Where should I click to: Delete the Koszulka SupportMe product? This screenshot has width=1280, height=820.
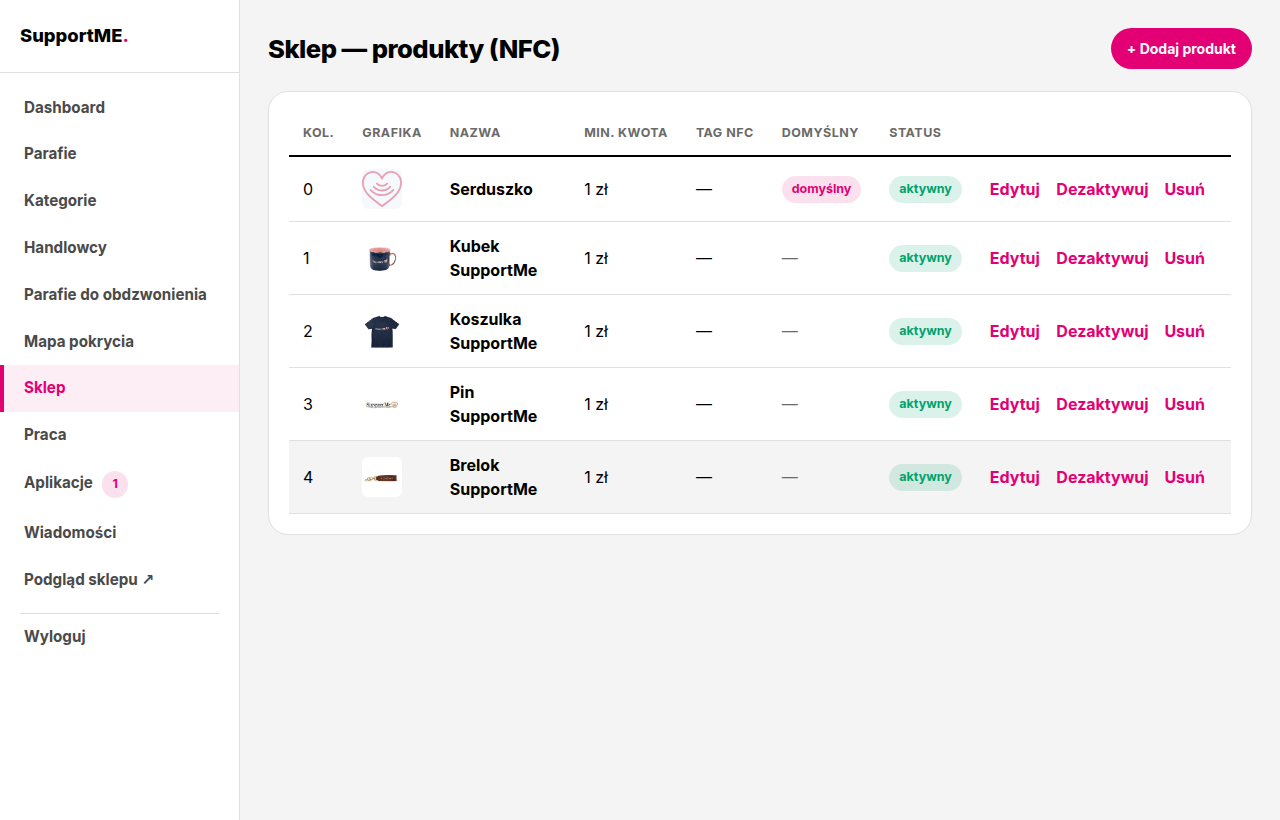[1184, 331]
